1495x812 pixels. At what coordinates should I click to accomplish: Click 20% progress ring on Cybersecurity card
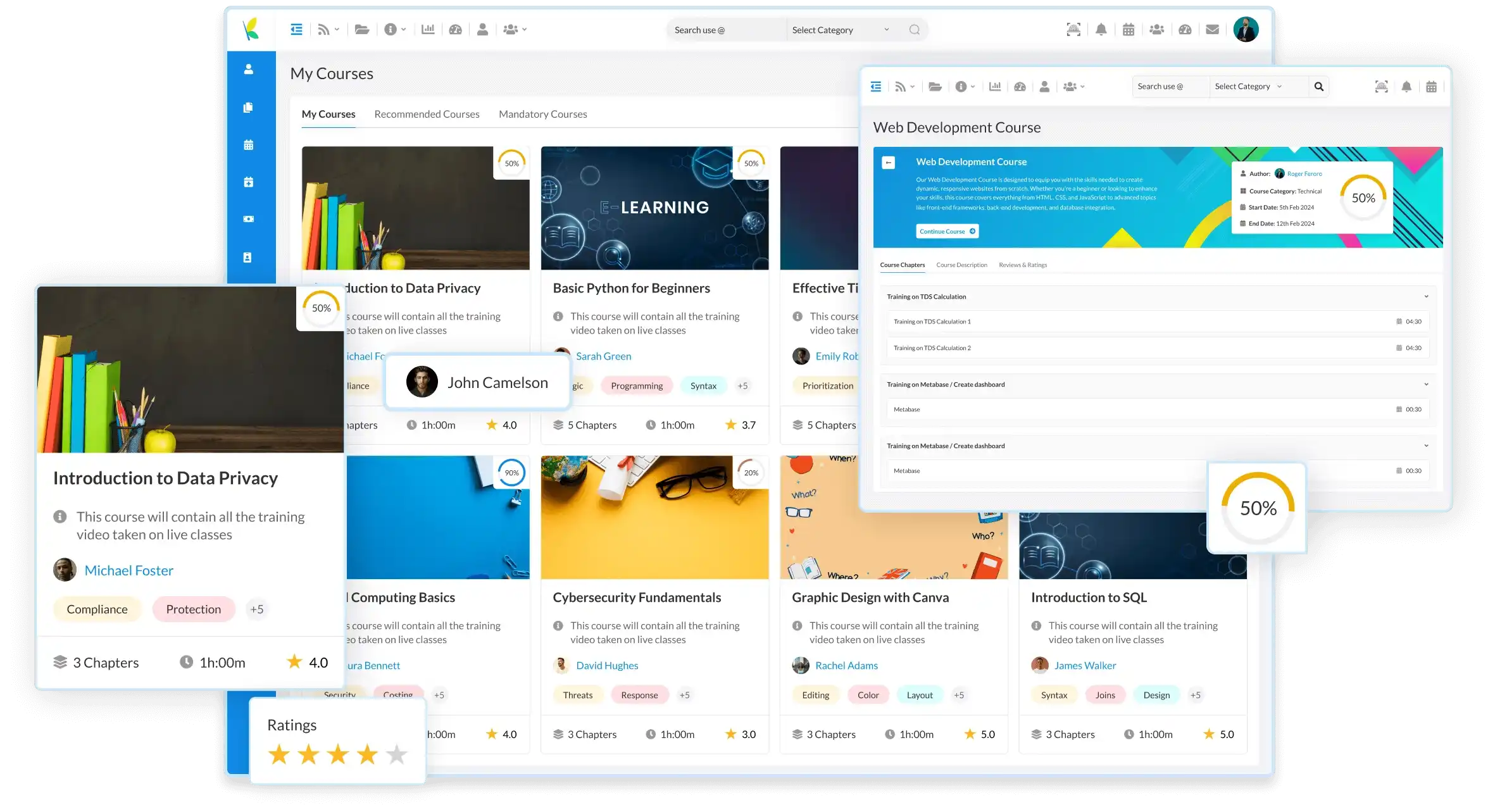pos(751,473)
